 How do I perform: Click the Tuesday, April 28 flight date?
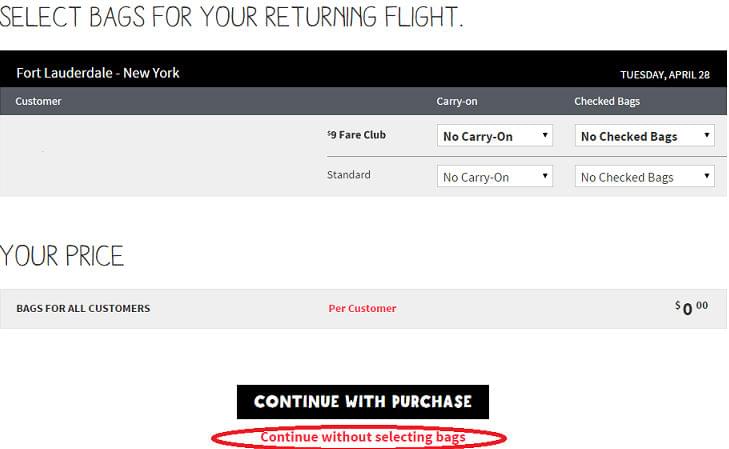(665, 75)
